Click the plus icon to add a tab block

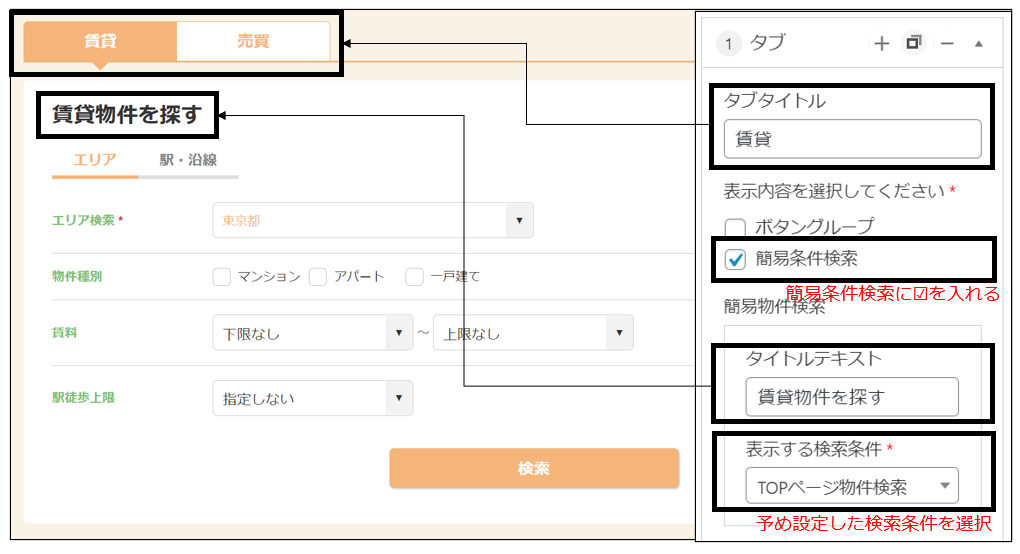pyautogui.click(x=881, y=44)
